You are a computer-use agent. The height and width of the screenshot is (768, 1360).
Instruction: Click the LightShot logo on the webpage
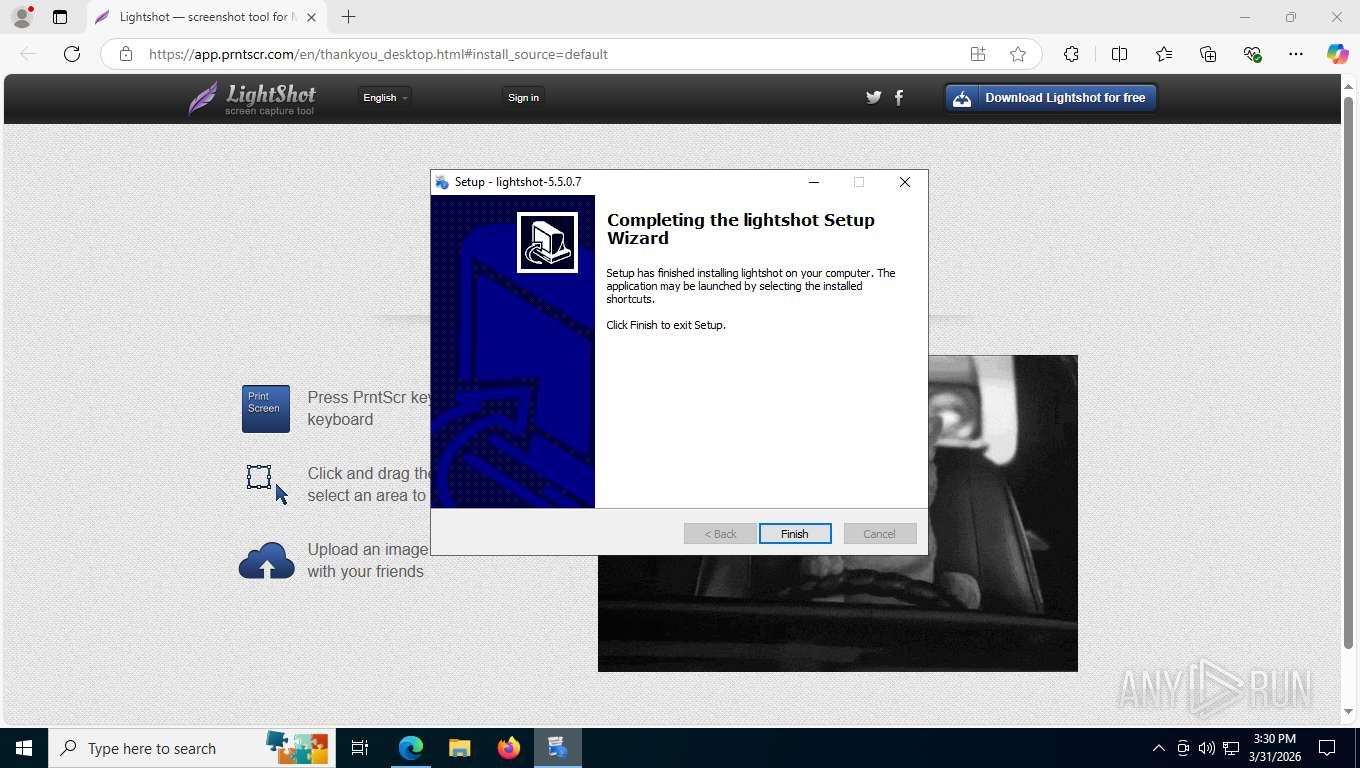tap(253, 99)
